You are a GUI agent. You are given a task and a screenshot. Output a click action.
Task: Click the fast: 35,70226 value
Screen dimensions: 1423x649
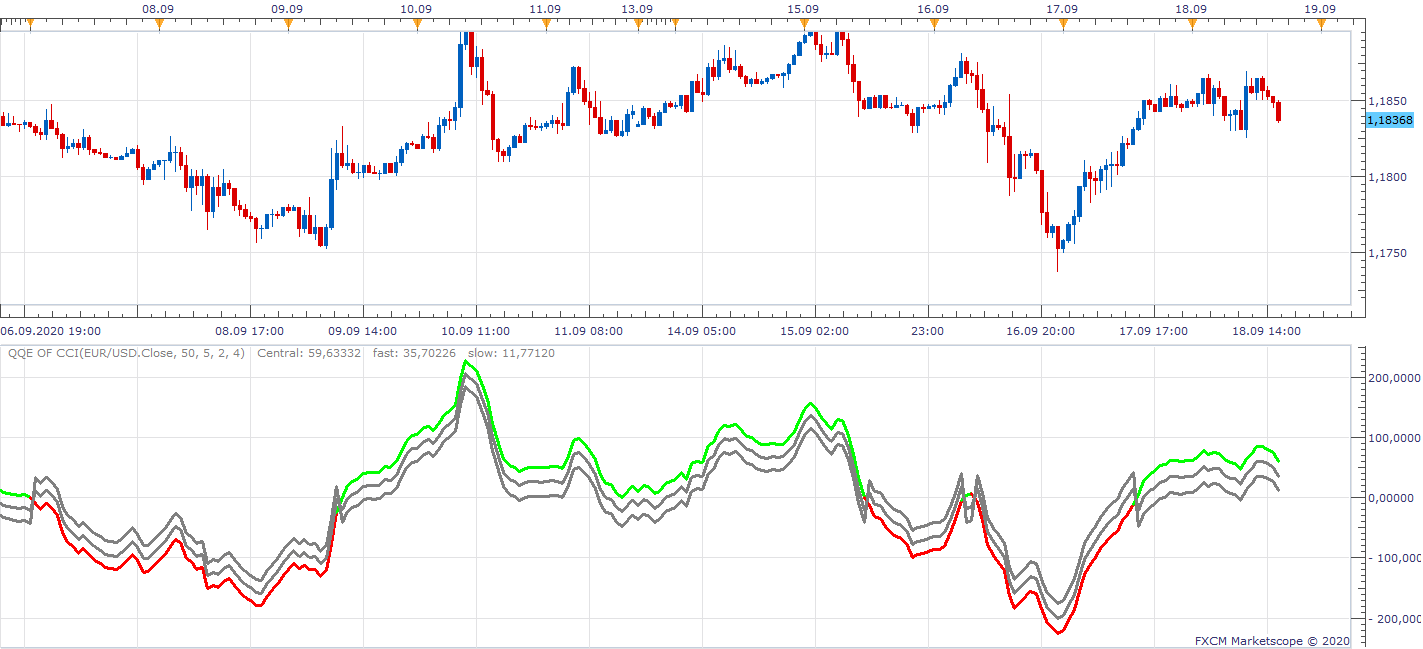414,353
